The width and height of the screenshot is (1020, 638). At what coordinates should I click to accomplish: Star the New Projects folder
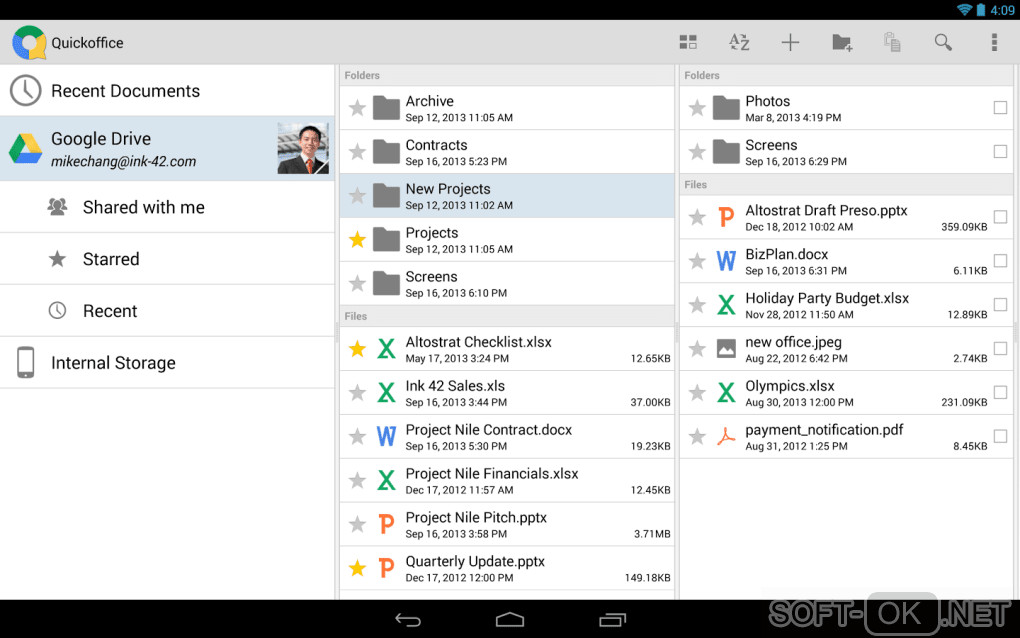pyautogui.click(x=357, y=196)
